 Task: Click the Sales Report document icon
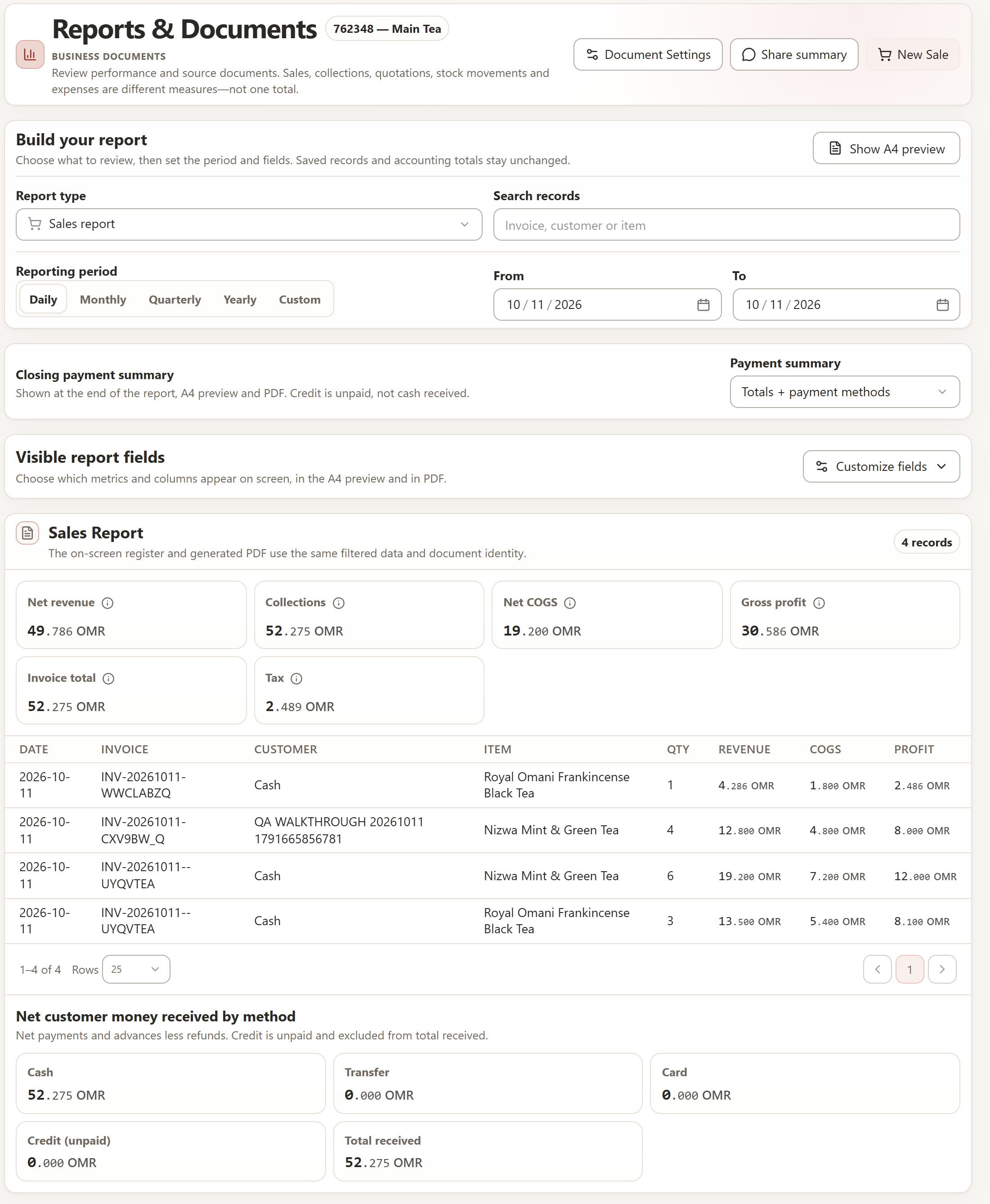[27, 533]
